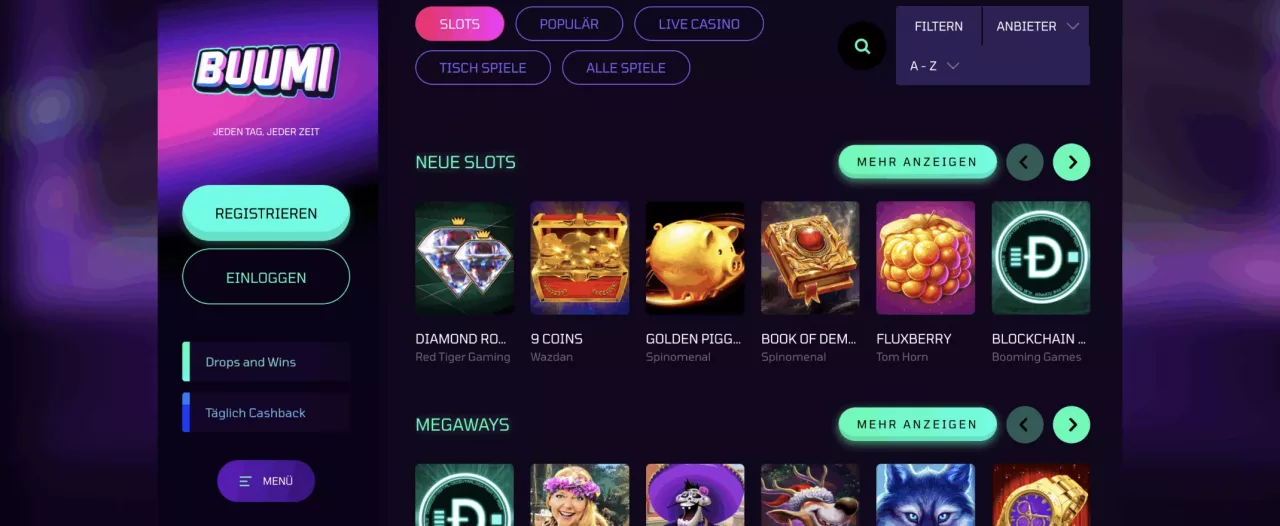
Task: Open the 9 Coins treasure chest game
Action: (x=580, y=258)
